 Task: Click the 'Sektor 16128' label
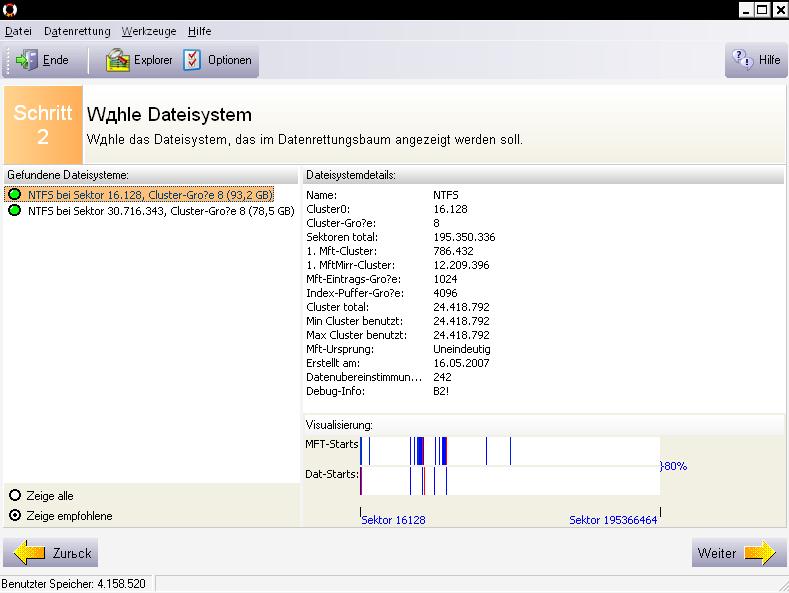click(393, 520)
